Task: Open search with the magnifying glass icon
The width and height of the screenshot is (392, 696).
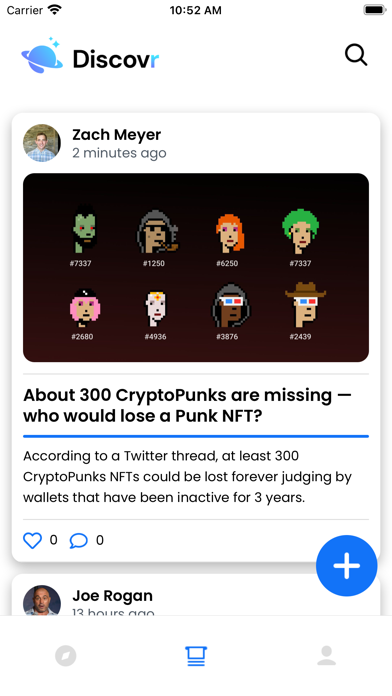Action: 356,55
